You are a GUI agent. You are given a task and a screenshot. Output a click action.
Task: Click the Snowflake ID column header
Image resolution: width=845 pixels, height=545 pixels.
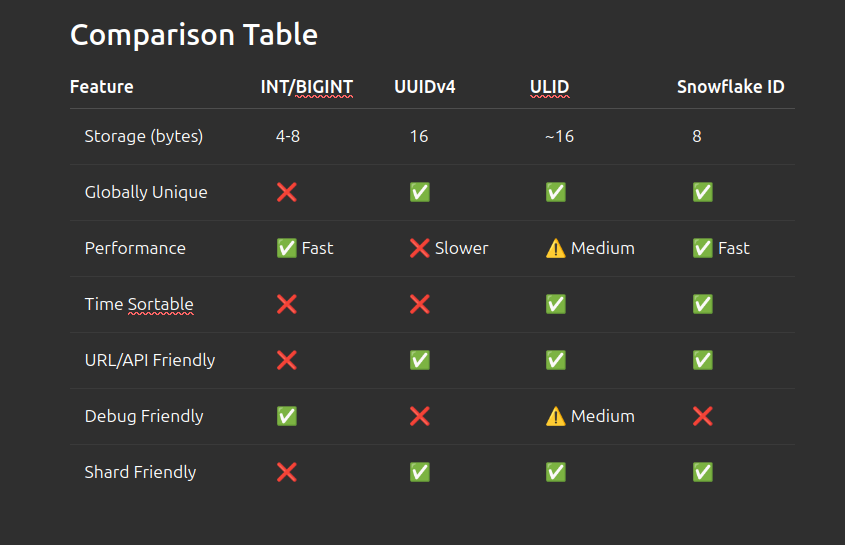click(730, 87)
